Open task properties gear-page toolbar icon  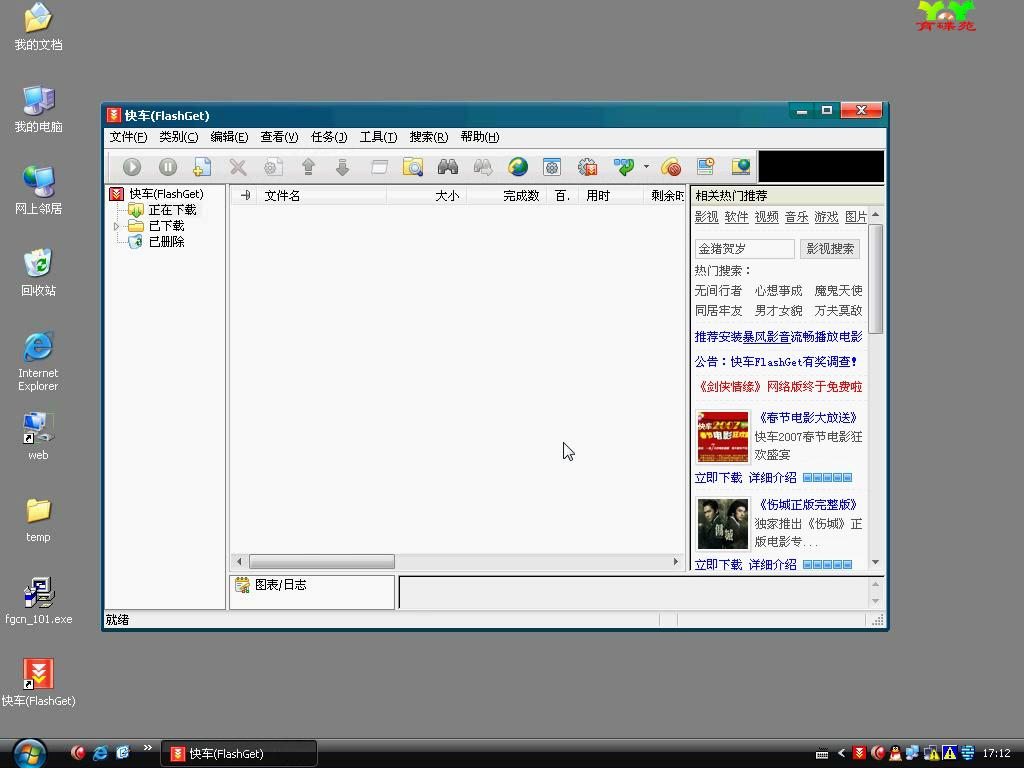click(x=273, y=167)
